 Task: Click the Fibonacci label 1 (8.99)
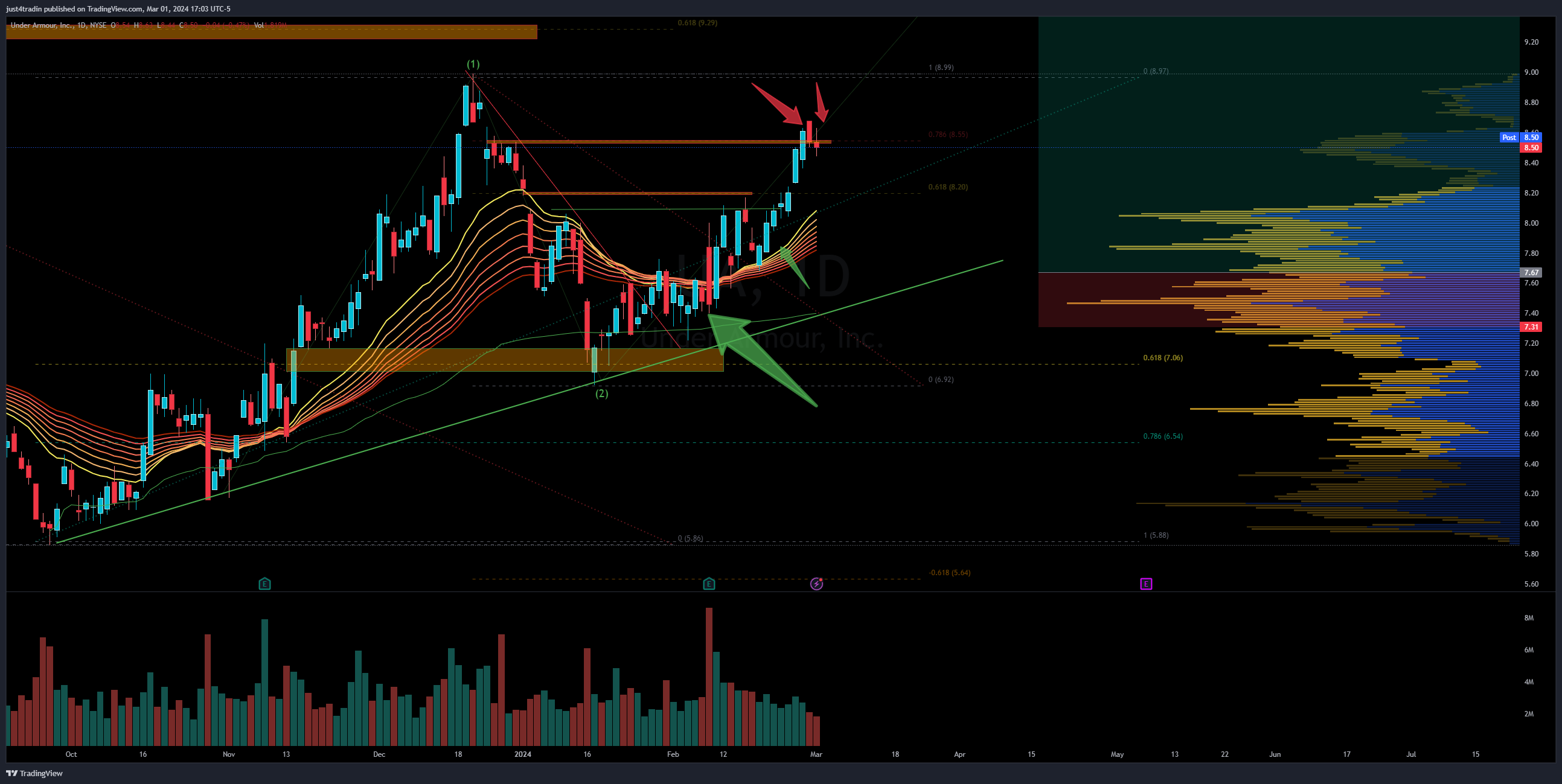[x=941, y=68]
